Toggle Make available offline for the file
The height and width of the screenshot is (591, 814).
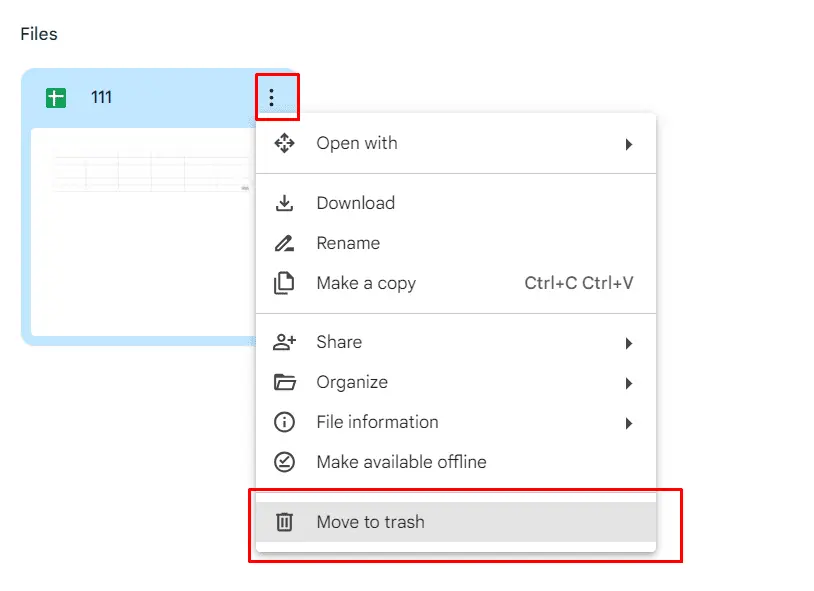[401, 462]
